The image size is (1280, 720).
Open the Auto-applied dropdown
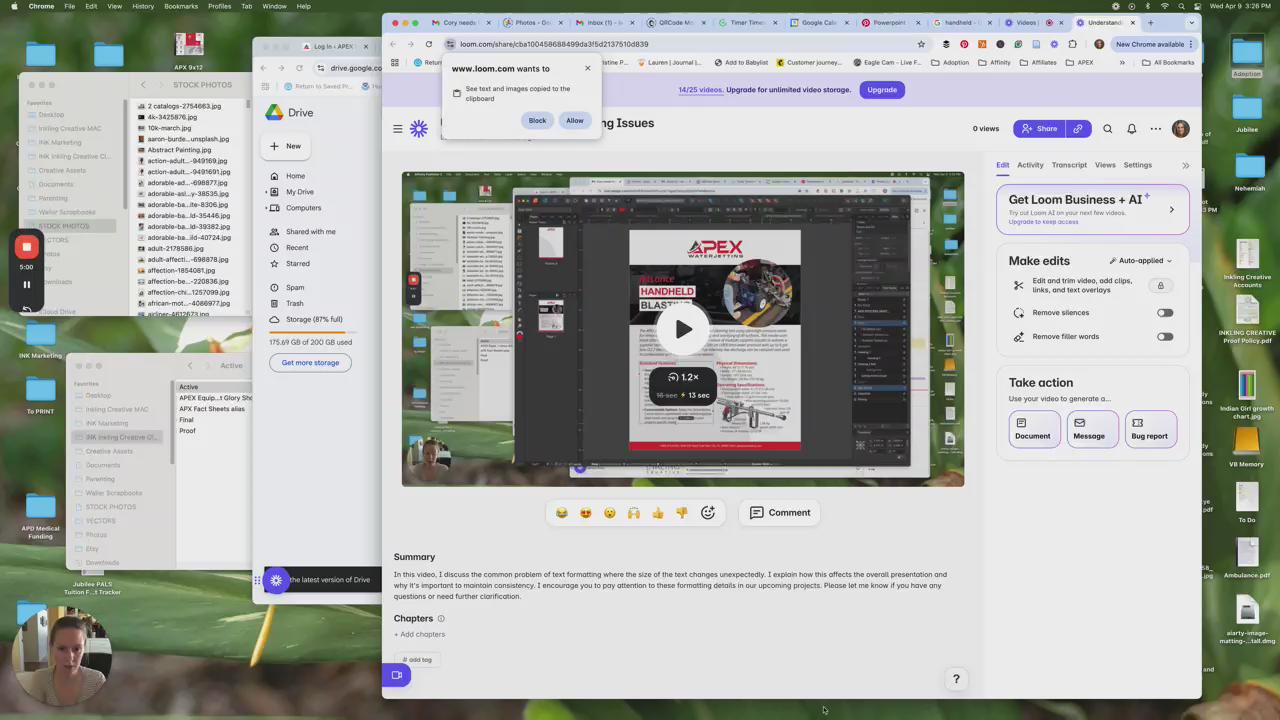[1141, 261]
